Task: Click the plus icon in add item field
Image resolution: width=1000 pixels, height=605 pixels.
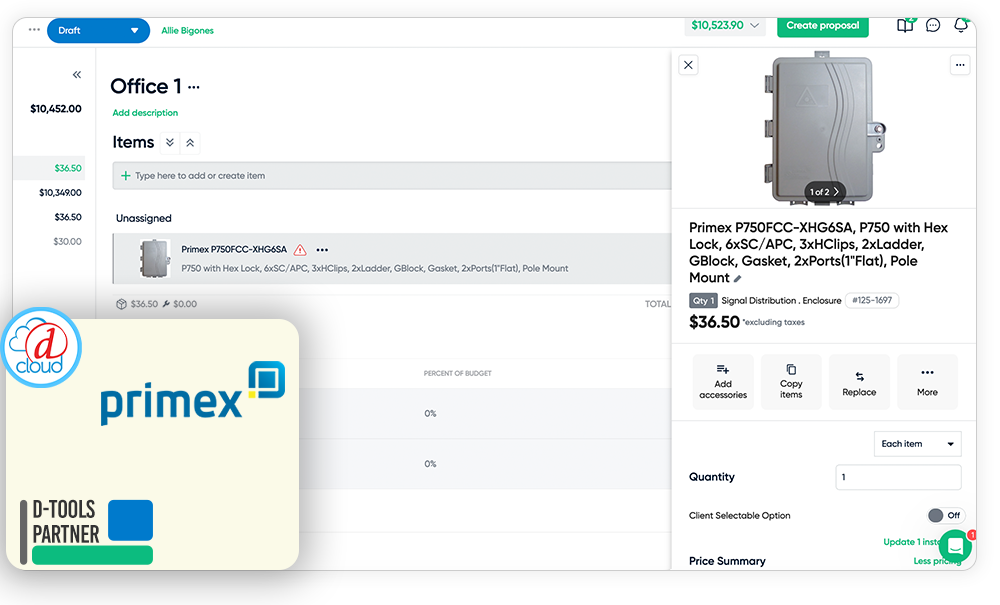Action: pos(126,175)
